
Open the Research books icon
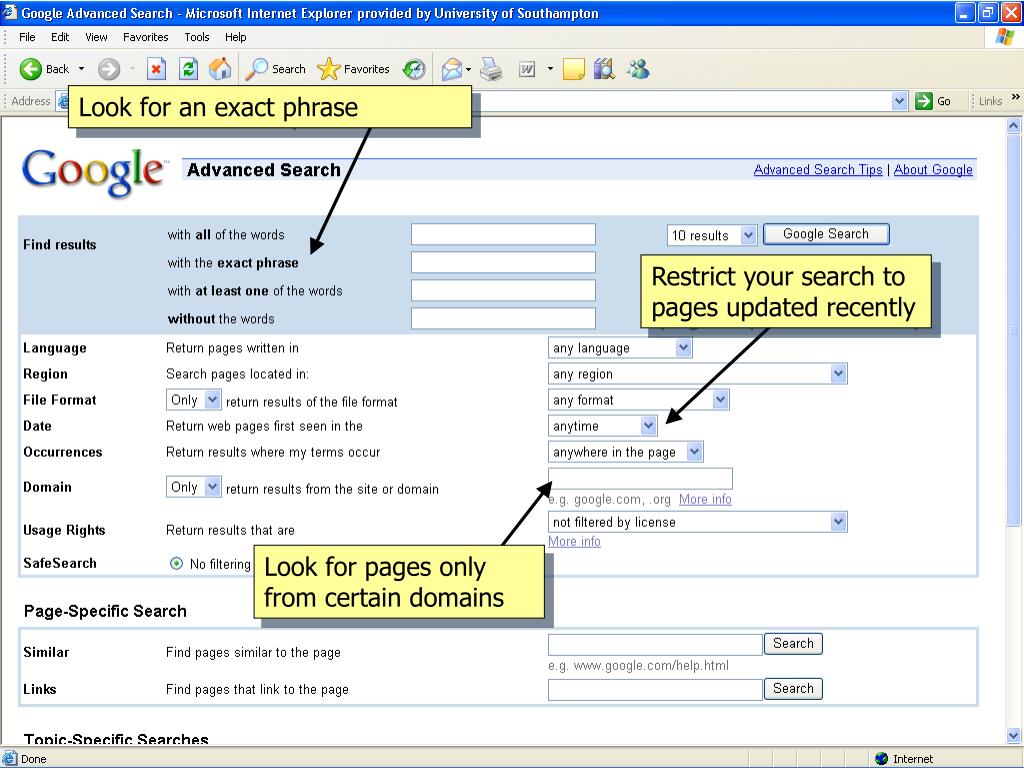[x=605, y=69]
